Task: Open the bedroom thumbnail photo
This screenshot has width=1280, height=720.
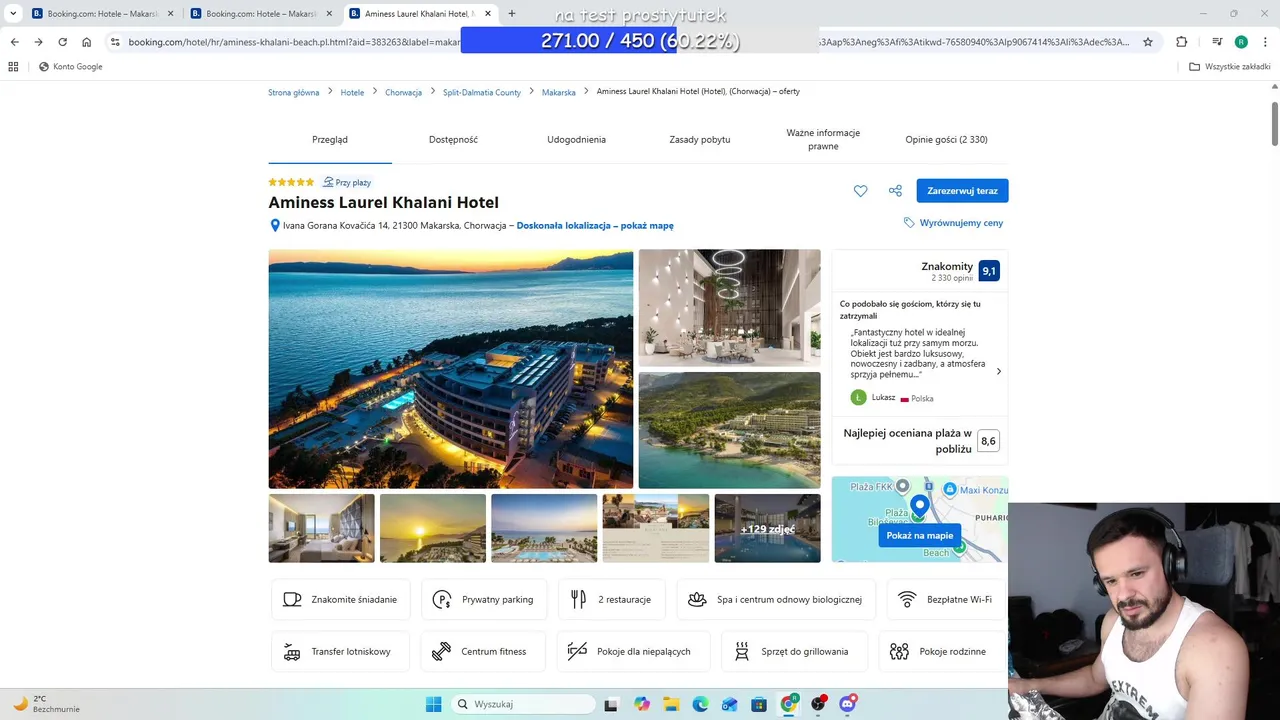Action: coord(322,528)
